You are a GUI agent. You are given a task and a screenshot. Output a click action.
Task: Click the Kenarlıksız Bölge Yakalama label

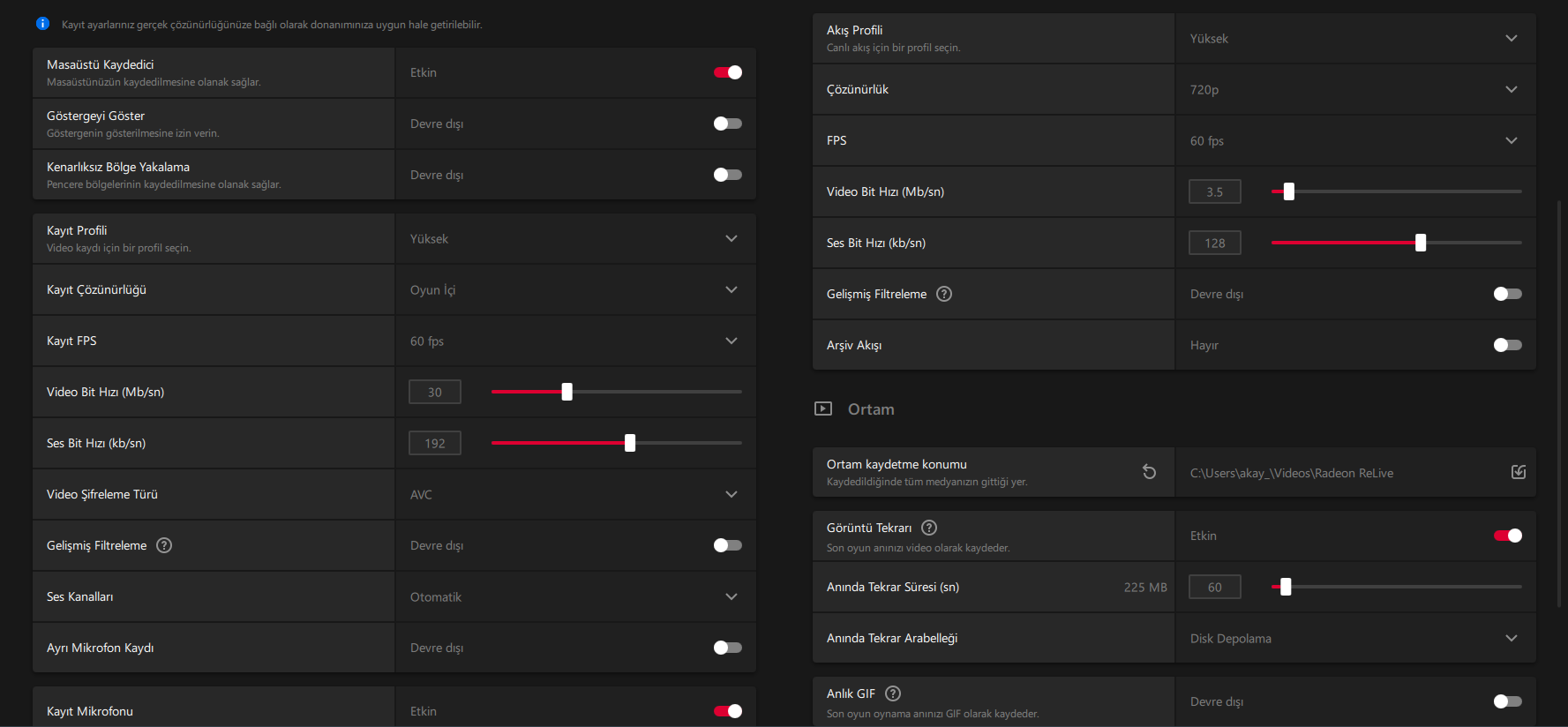pos(118,167)
